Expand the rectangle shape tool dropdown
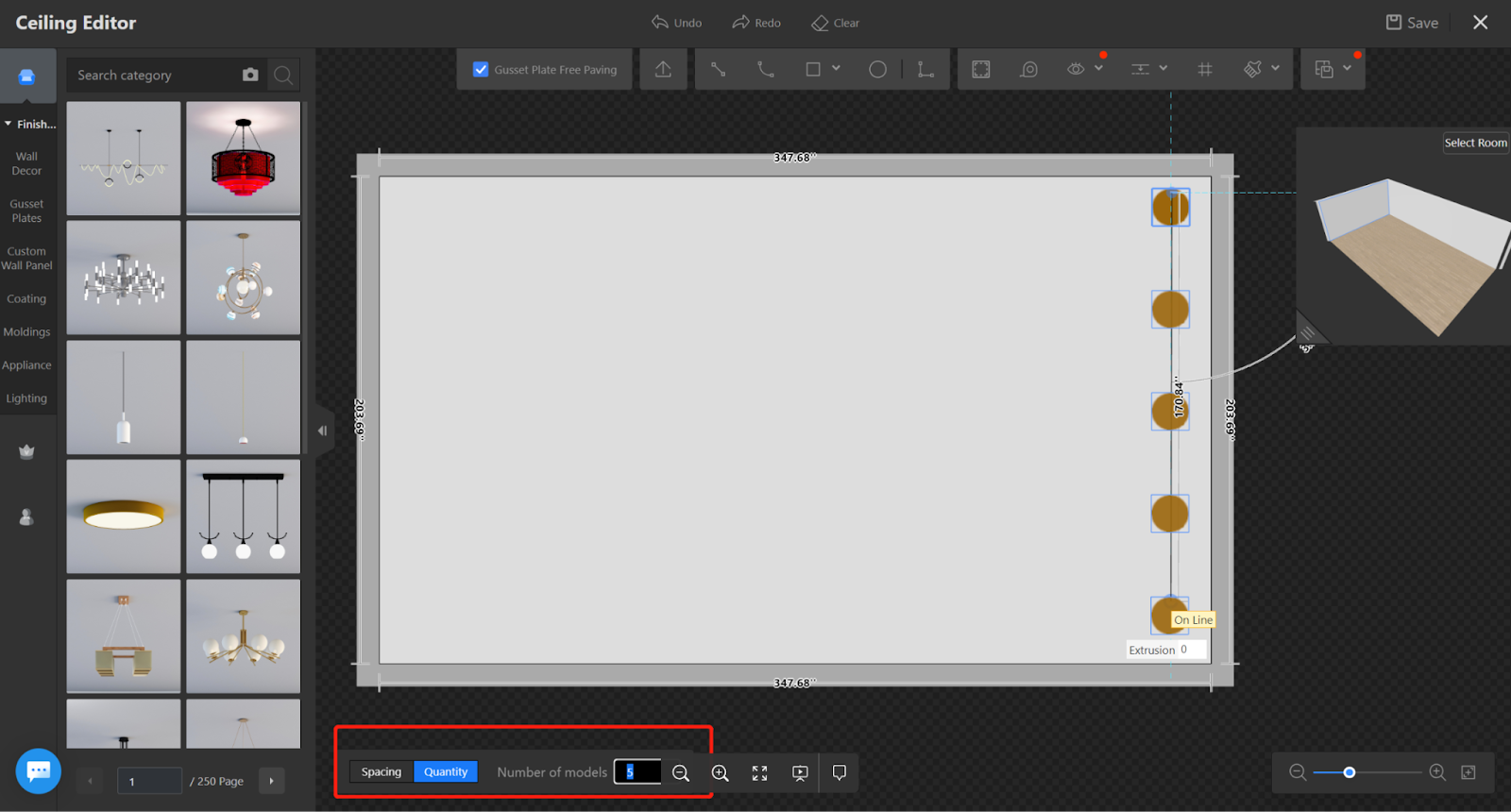 click(836, 68)
